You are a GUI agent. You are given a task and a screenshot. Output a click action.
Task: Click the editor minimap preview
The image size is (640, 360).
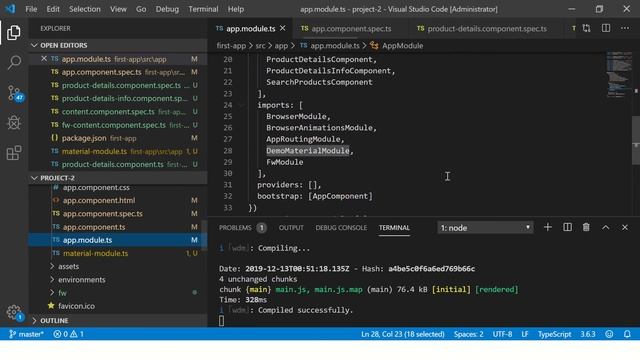pos(619,74)
